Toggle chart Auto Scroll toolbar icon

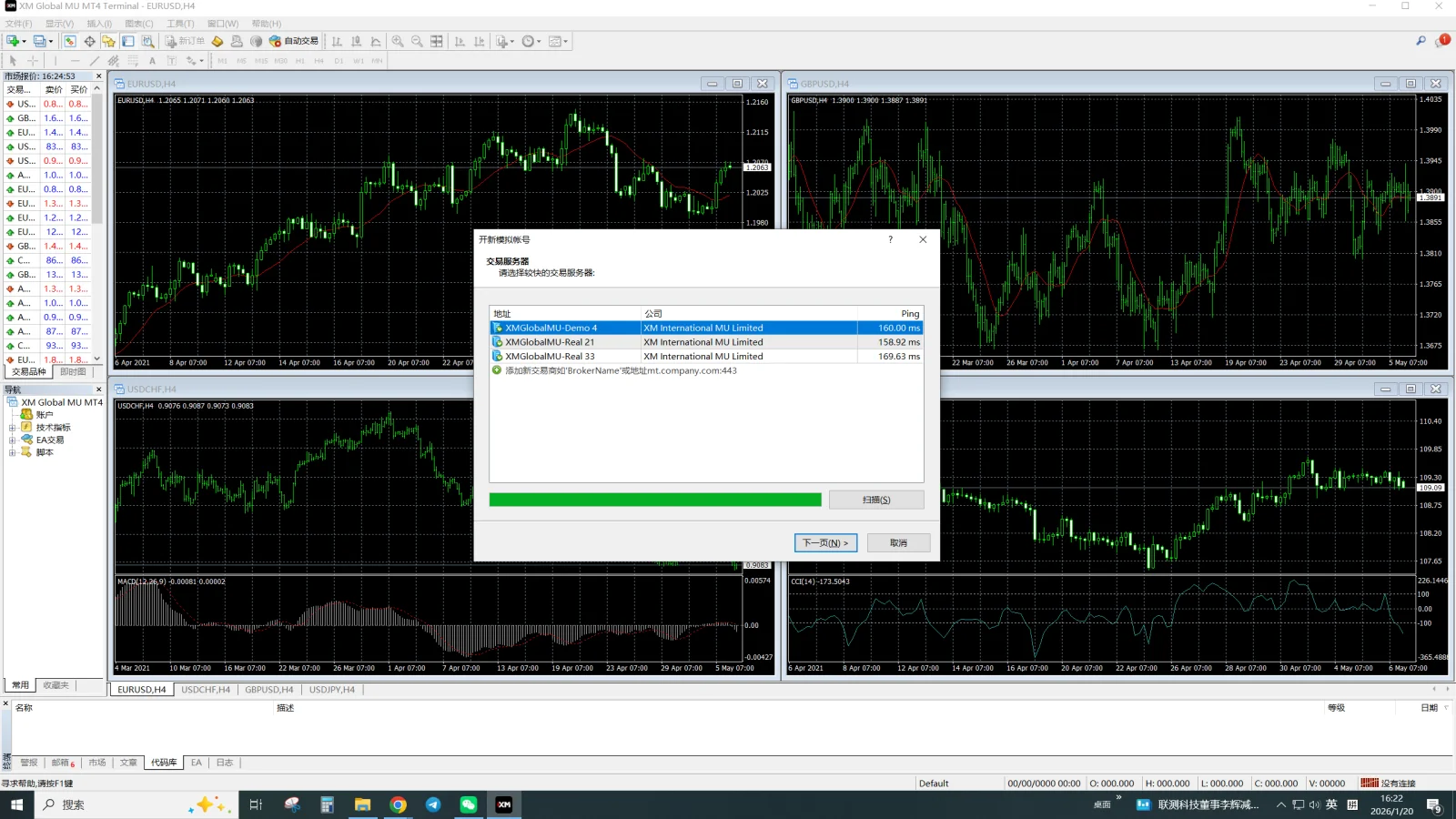coord(460,41)
